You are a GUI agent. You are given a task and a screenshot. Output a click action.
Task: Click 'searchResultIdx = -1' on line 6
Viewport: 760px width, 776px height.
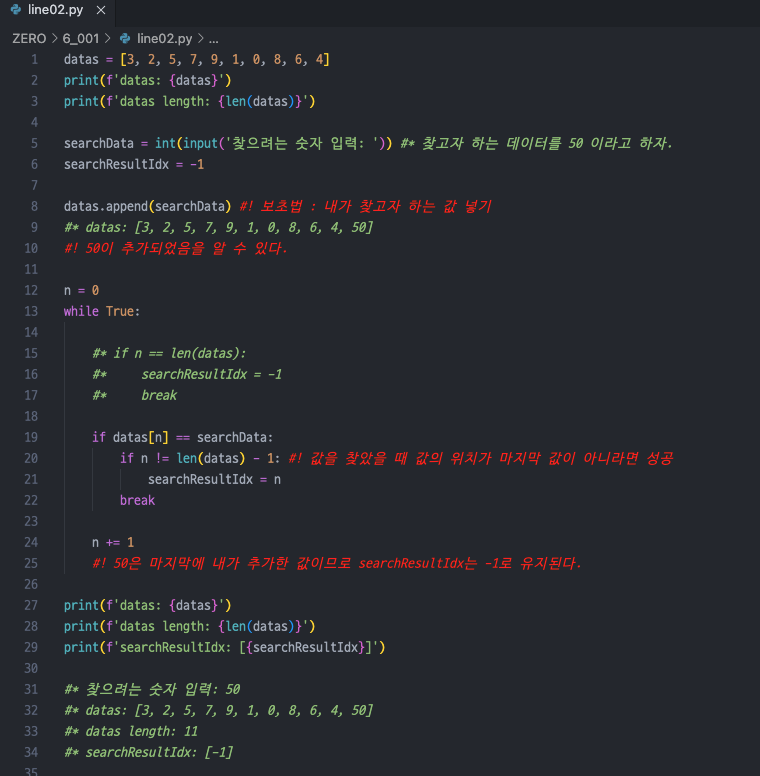134,164
